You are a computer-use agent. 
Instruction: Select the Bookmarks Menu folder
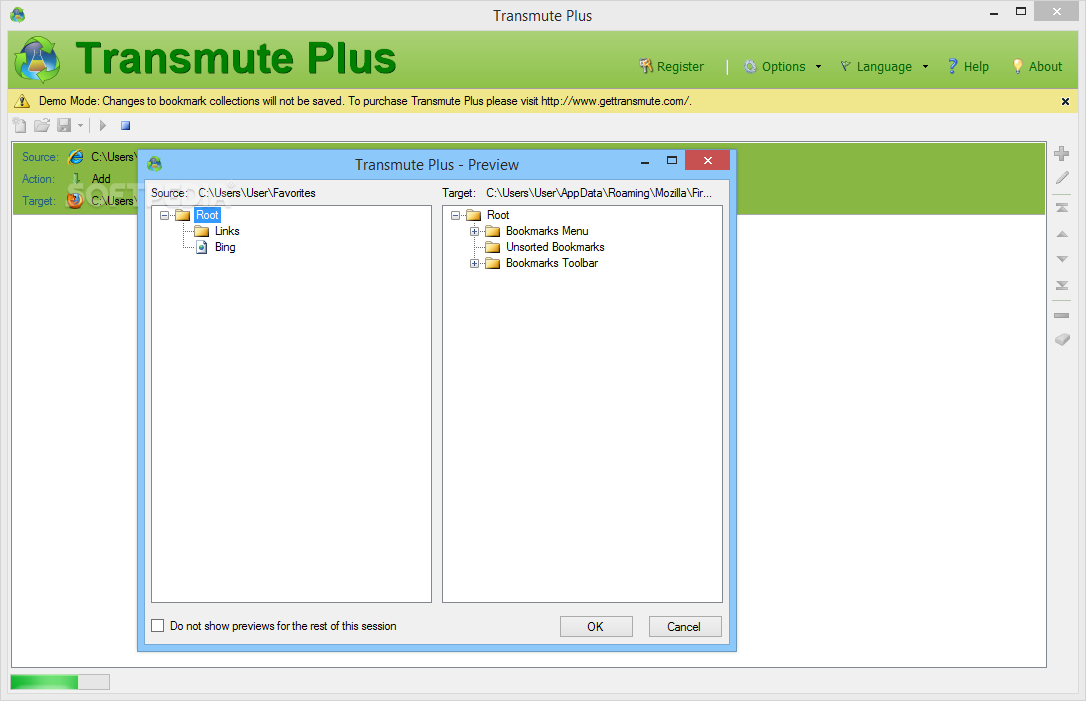tap(547, 231)
